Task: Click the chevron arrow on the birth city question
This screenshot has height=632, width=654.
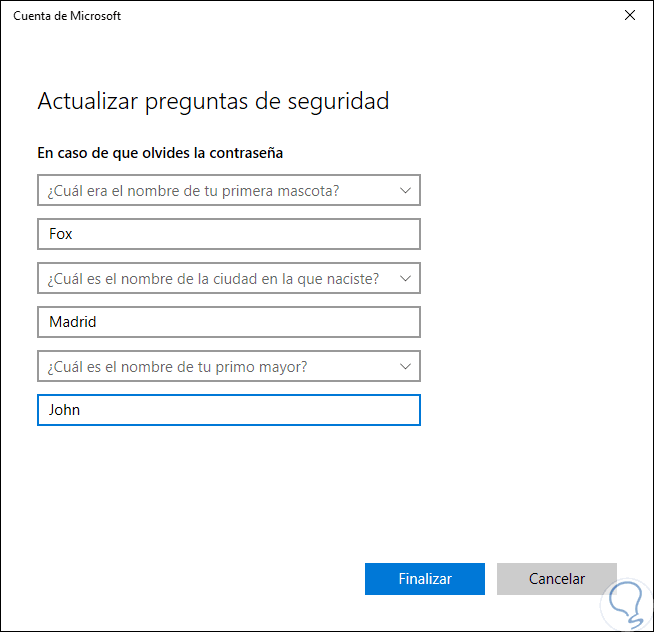Action: point(405,278)
